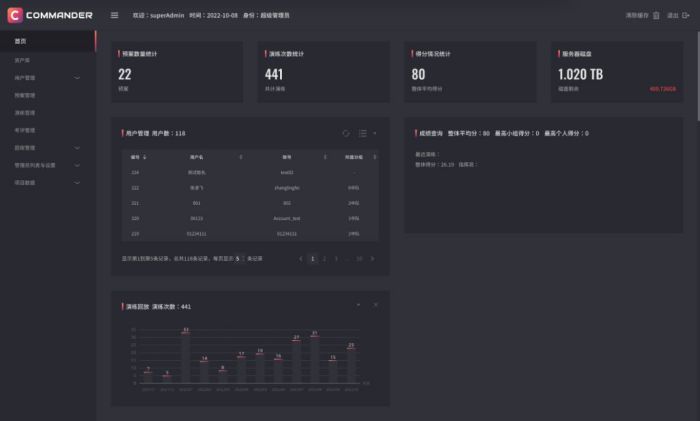Screen dimensions: 700x421
Task: Jump to last page 16 in pagination
Action: [x=359, y=258]
